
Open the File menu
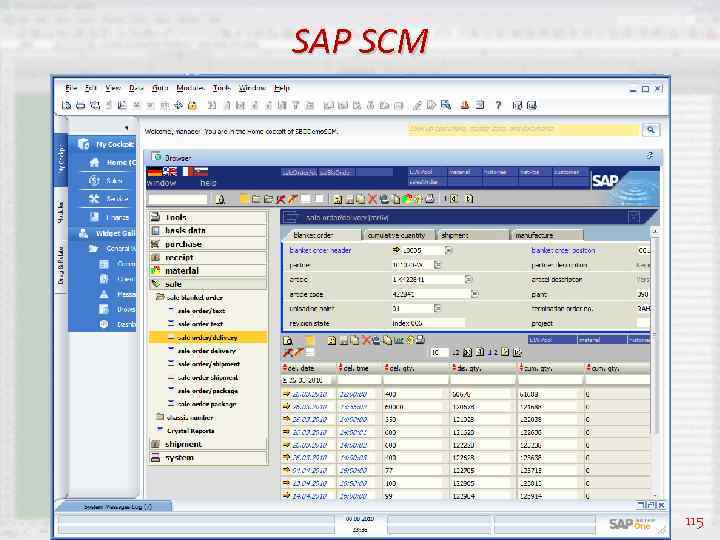coord(71,88)
